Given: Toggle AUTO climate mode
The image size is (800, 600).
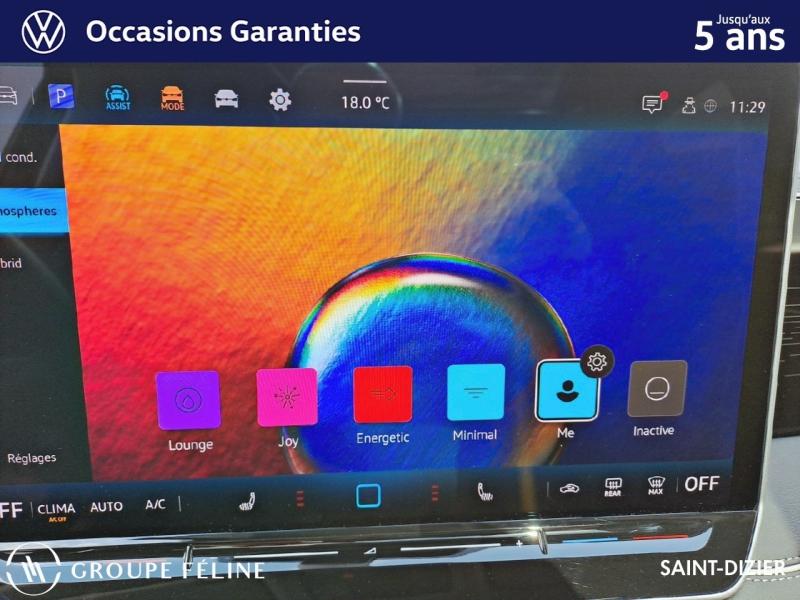Looking at the screenshot, I should click(x=106, y=507).
